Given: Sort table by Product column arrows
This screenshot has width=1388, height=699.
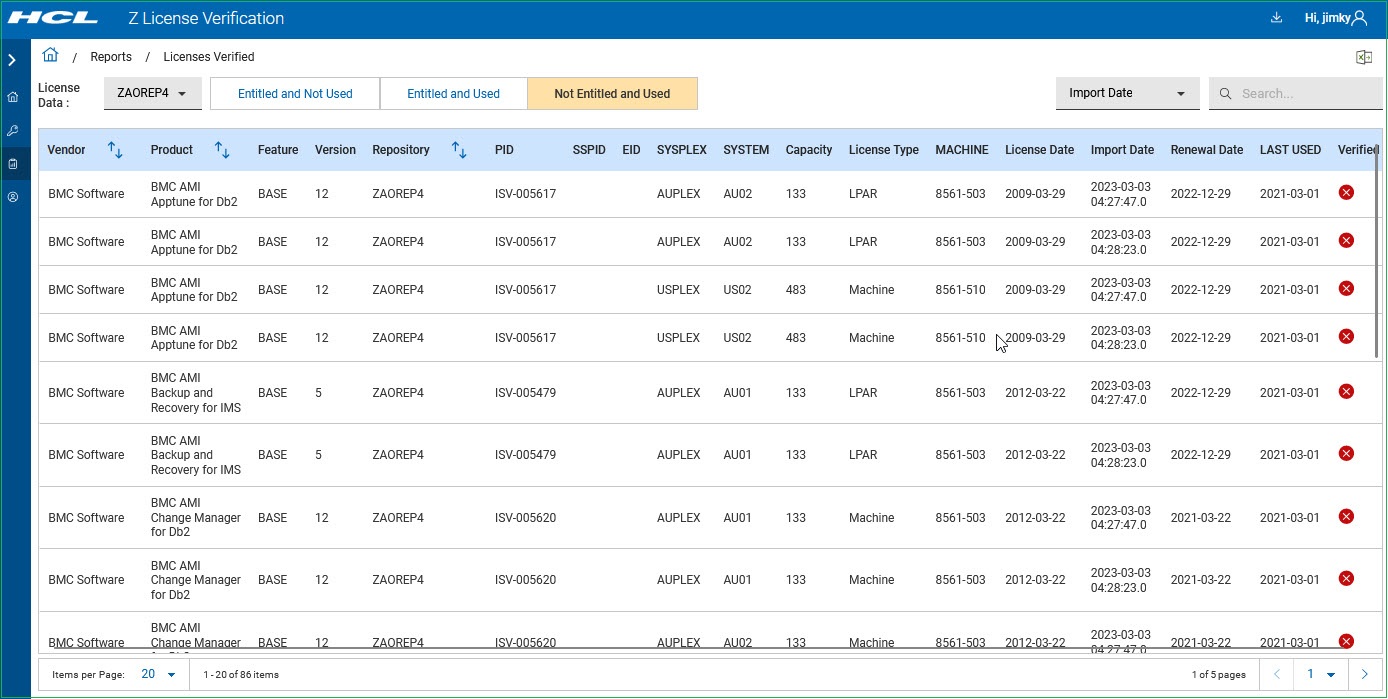Looking at the screenshot, I should [222, 150].
